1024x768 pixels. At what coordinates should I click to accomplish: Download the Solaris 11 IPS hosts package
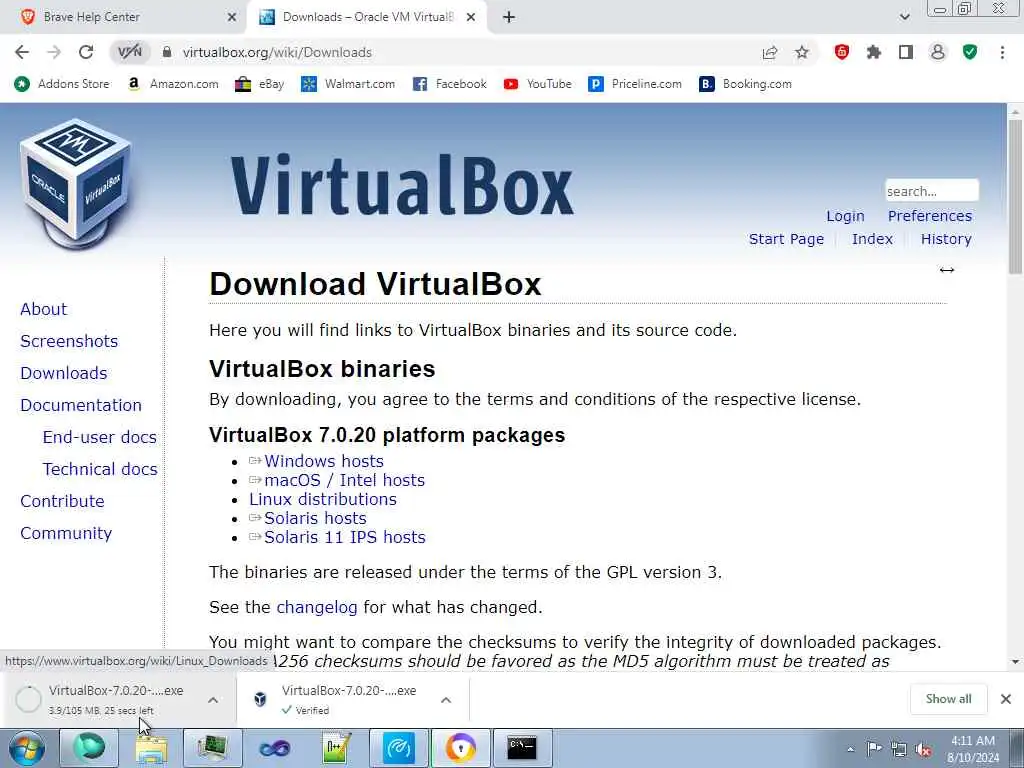pos(345,537)
